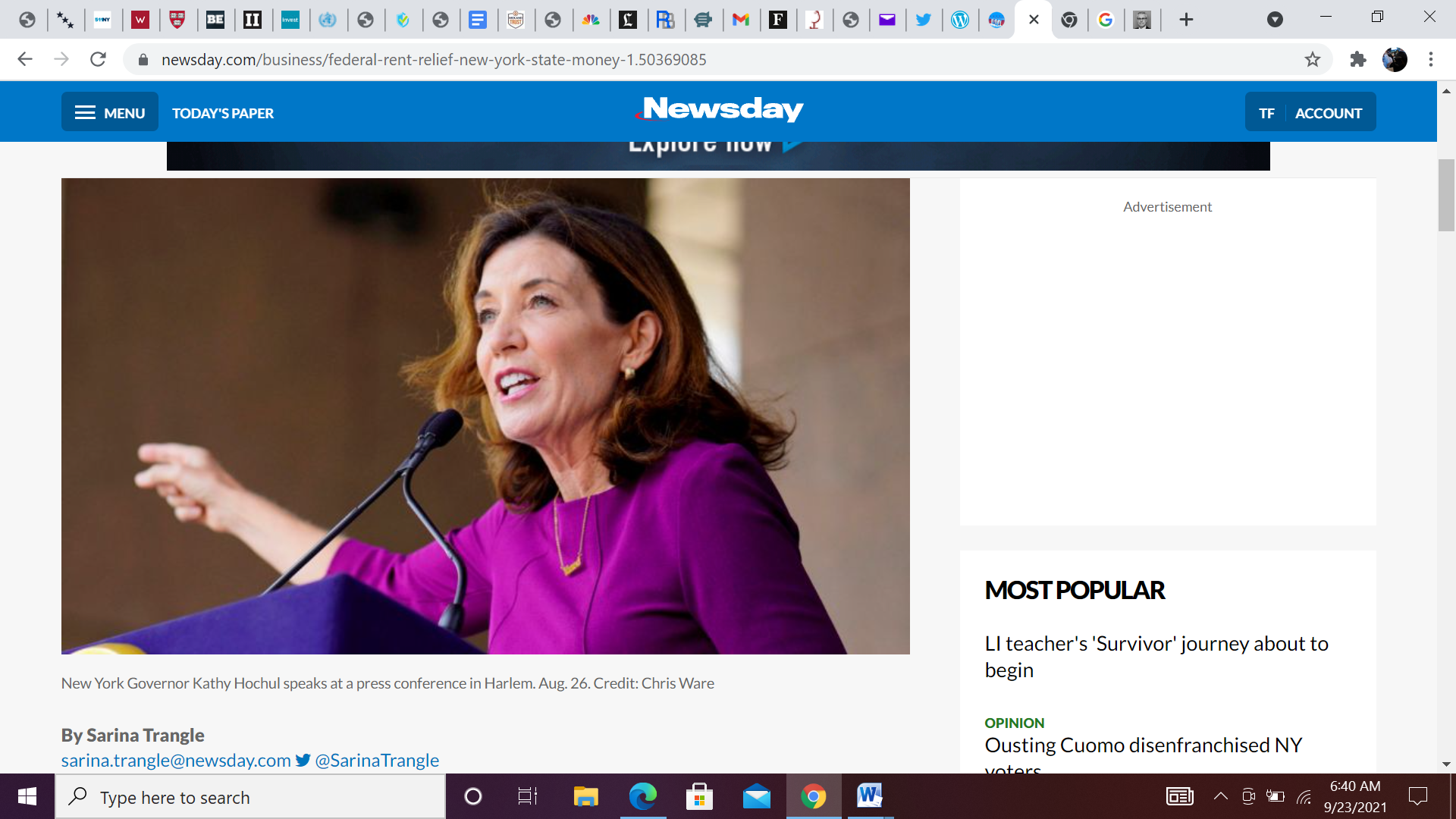Open @SarinaTrangle Twitter profile
The height and width of the screenshot is (819, 1456).
pos(376,760)
